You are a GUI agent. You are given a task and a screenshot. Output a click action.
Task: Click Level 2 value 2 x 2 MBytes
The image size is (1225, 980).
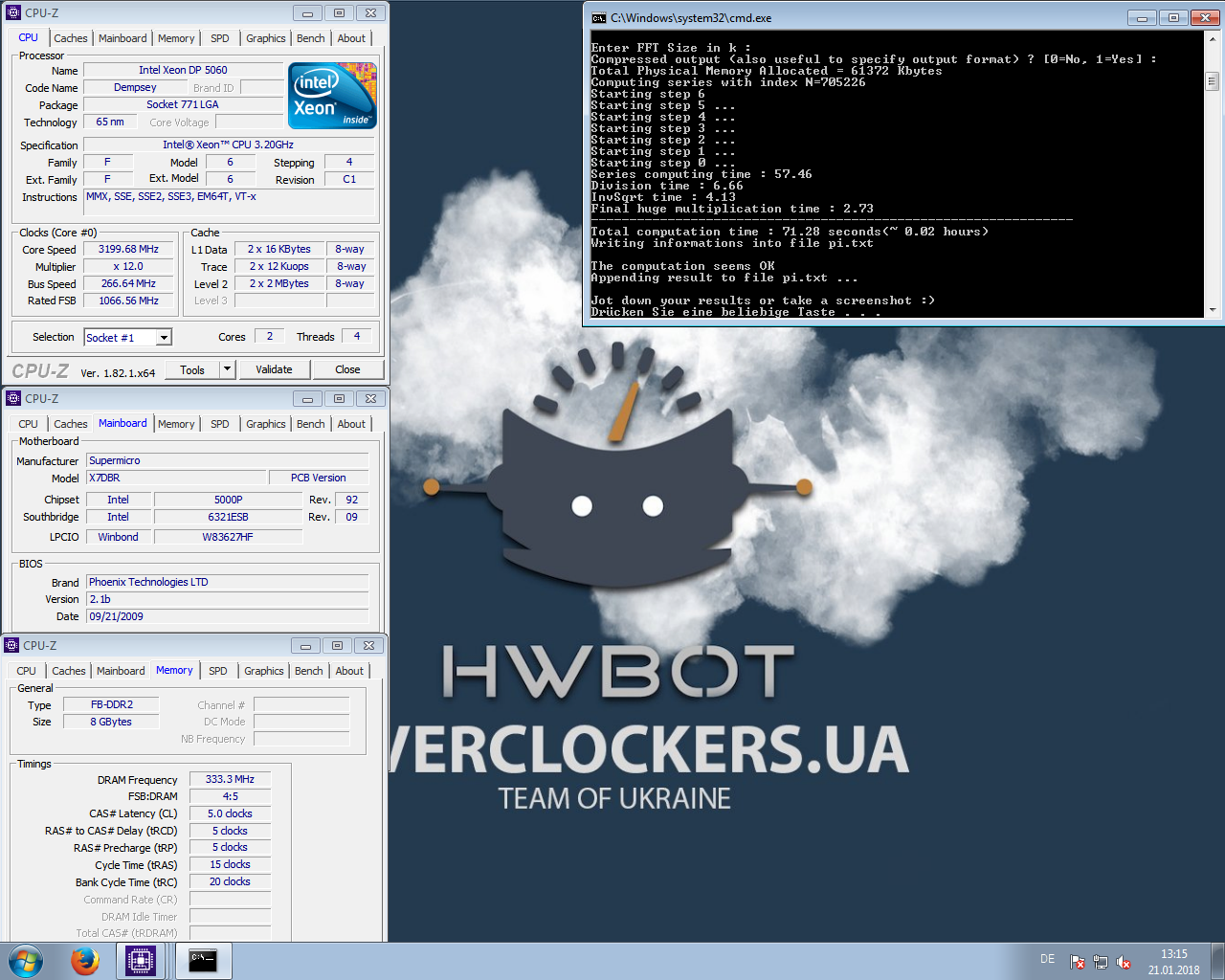click(279, 283)
